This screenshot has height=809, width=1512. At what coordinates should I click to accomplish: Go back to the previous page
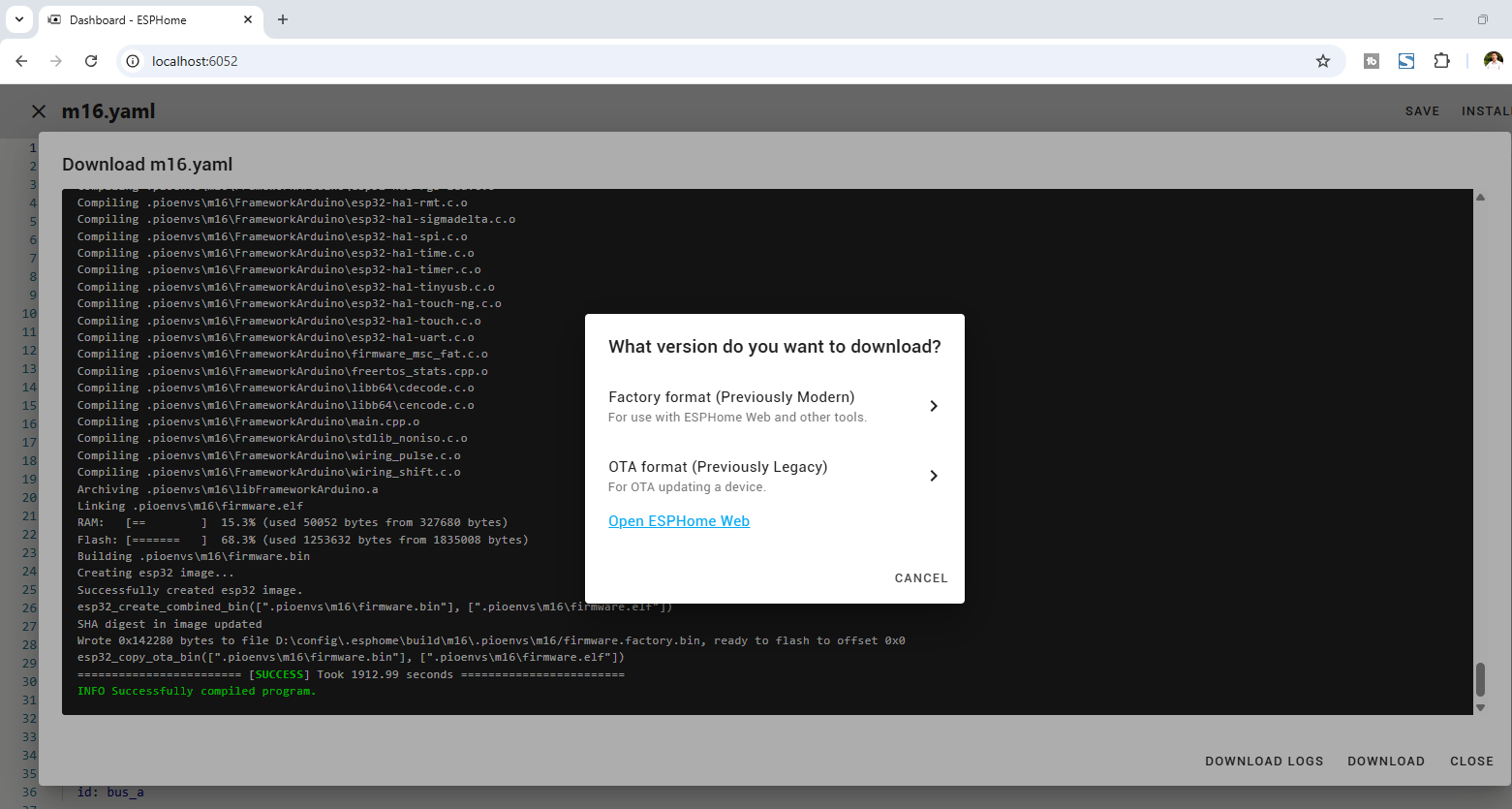[21, 61]
